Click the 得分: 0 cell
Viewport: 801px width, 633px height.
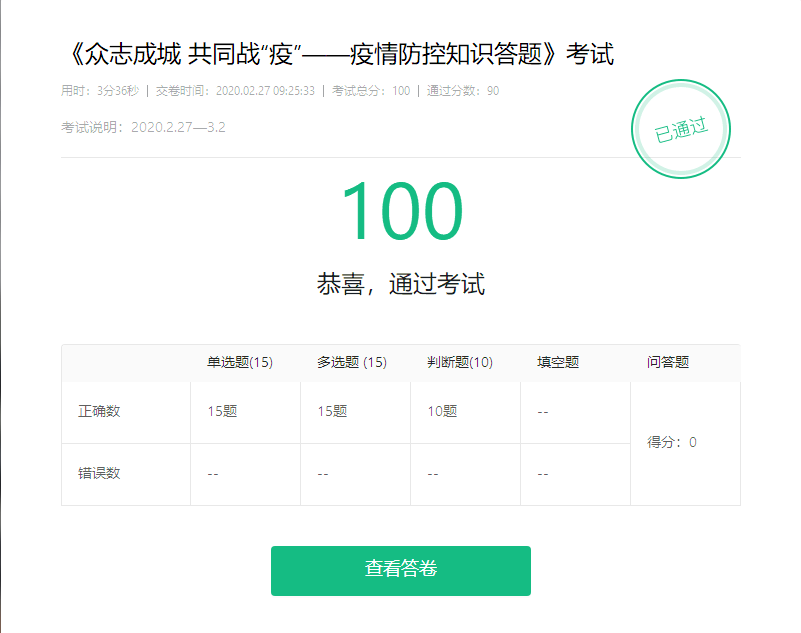[x=672, y=442]
